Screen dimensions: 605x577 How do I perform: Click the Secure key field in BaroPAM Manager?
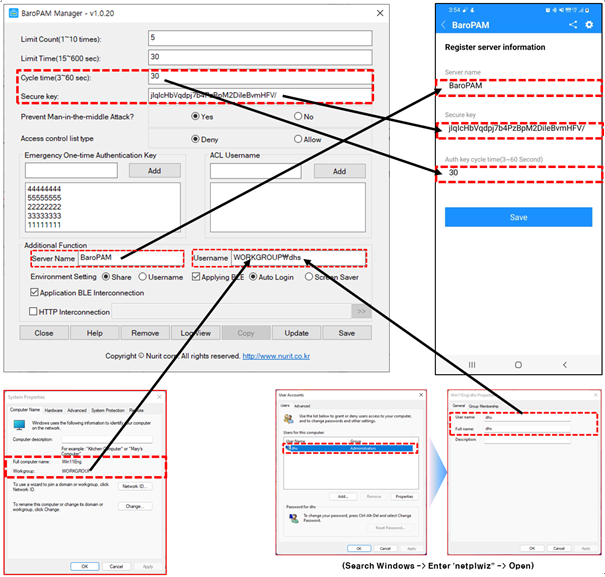coord(260,95)
